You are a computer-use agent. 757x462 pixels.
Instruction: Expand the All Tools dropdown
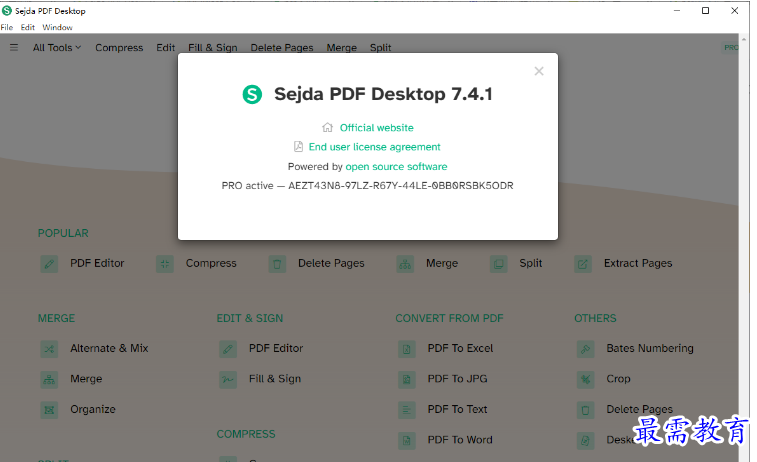pos(57,48)
